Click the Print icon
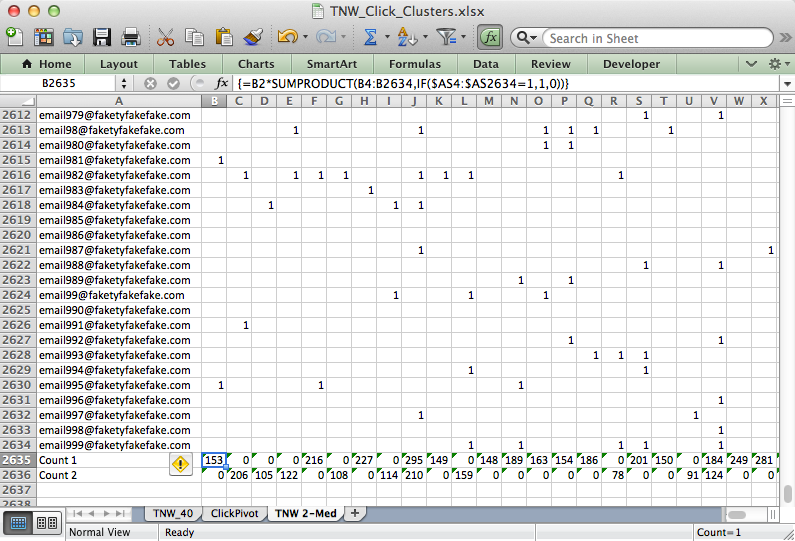 pyautogui.click(x=130, y=37)
